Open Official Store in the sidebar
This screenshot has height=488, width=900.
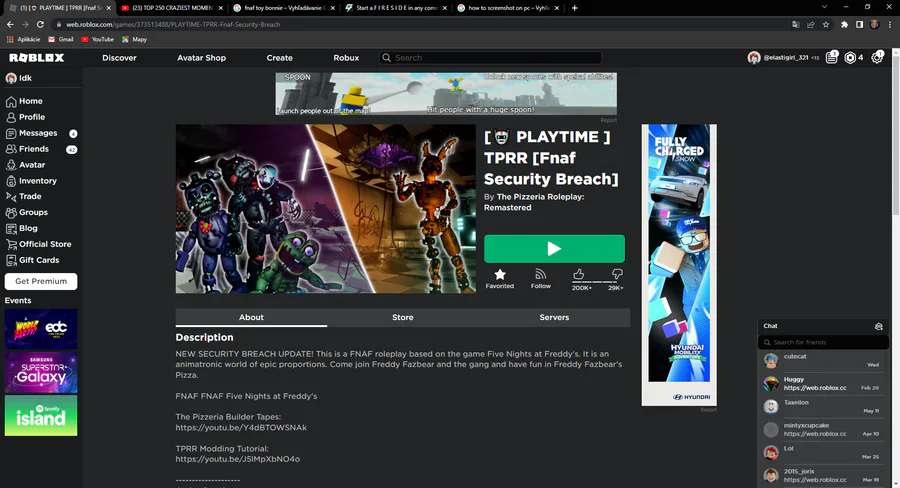38,245
